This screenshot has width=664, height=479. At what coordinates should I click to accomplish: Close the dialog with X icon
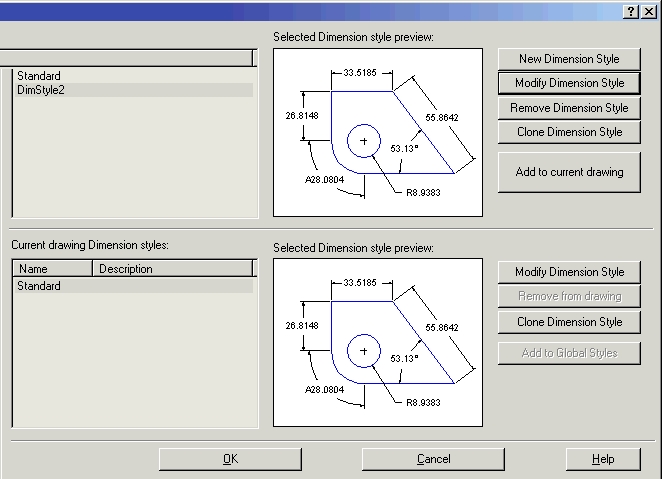coord(649,11)
